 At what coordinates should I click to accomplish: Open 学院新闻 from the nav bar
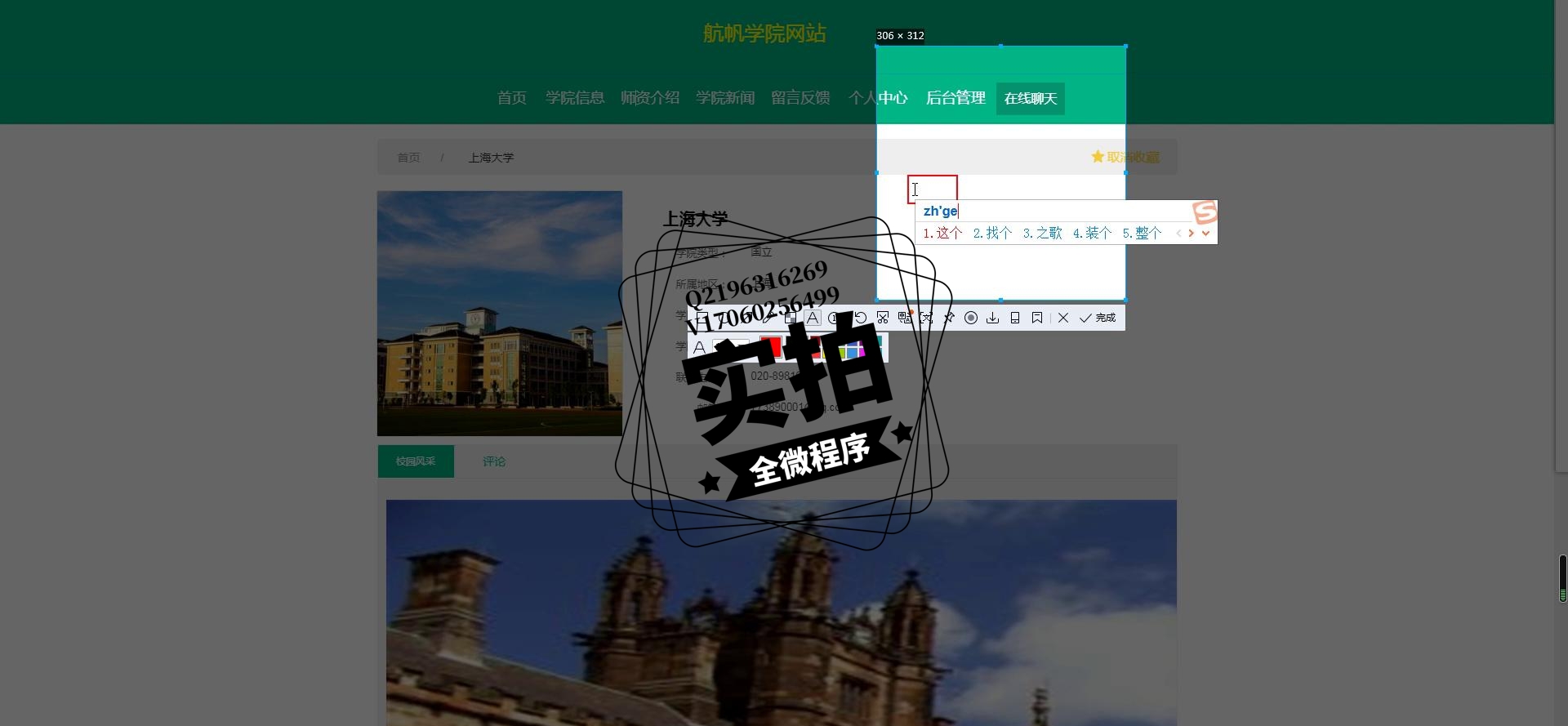point(725,98)
